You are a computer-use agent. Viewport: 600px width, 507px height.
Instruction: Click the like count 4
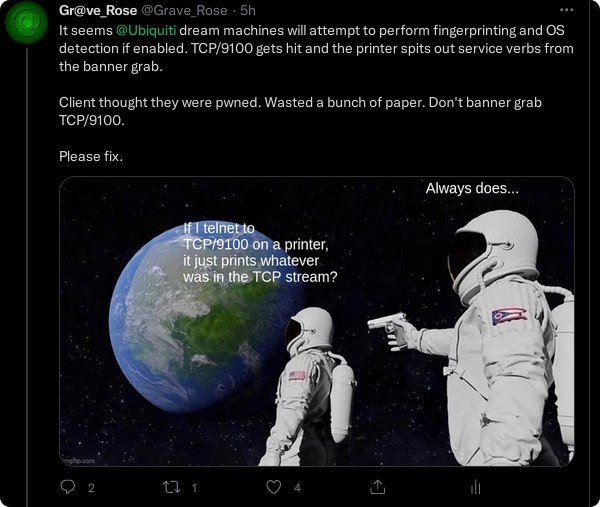(297, 487)
